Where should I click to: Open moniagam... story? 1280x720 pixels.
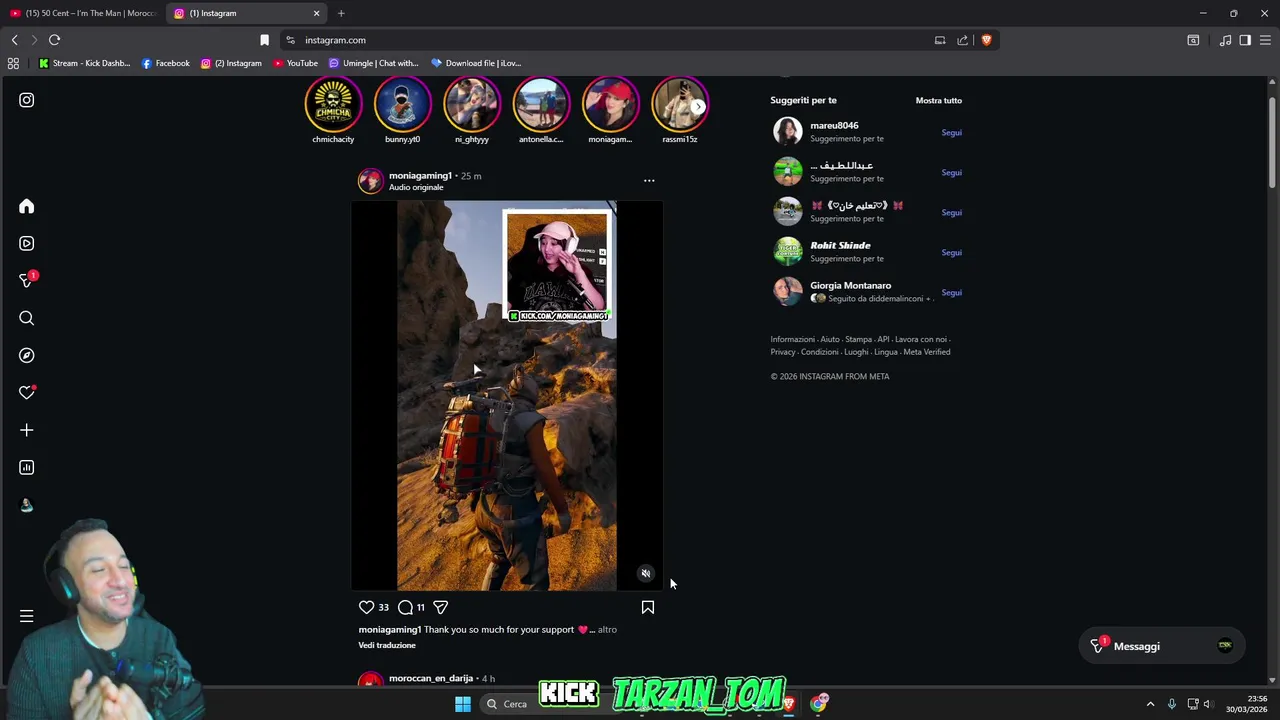610,105
